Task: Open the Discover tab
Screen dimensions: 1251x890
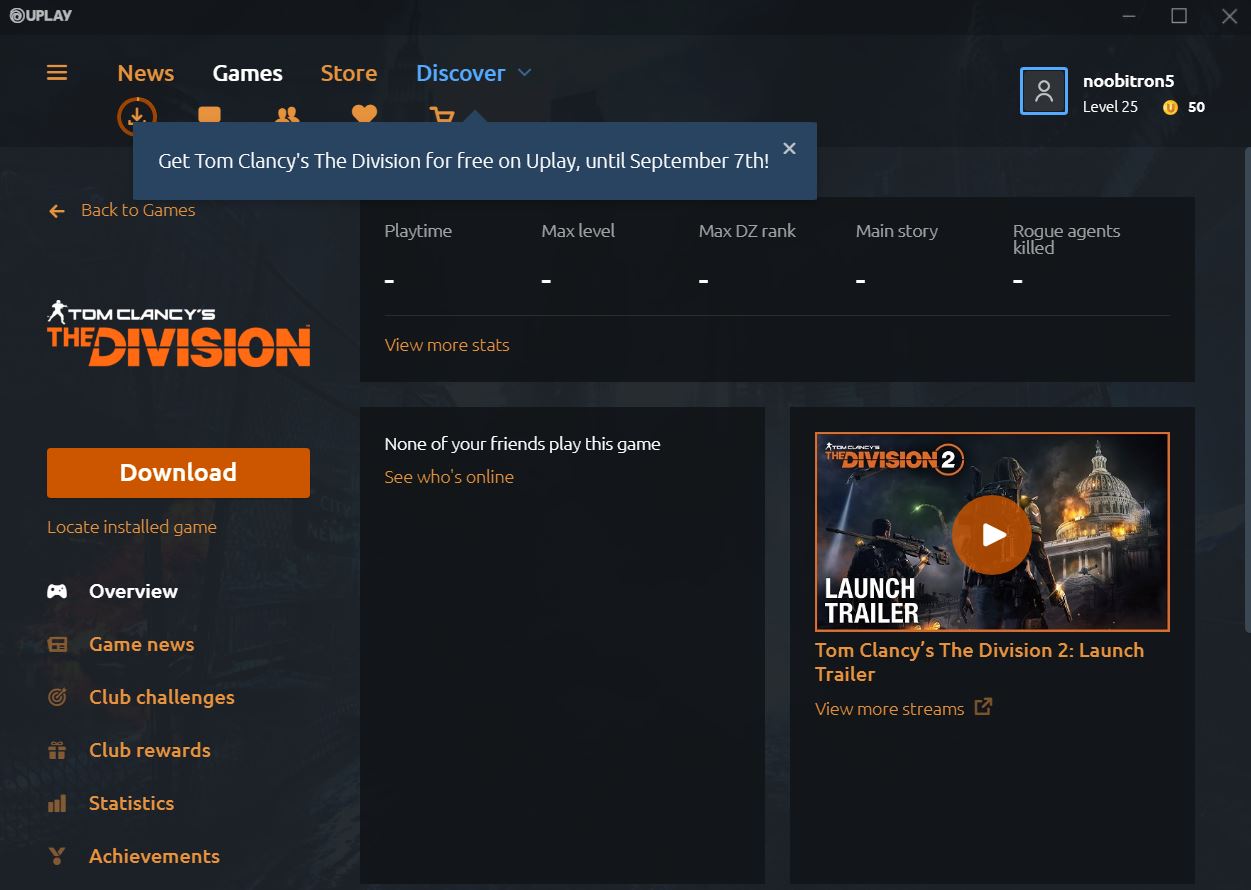Action: (x=461, y=73)
